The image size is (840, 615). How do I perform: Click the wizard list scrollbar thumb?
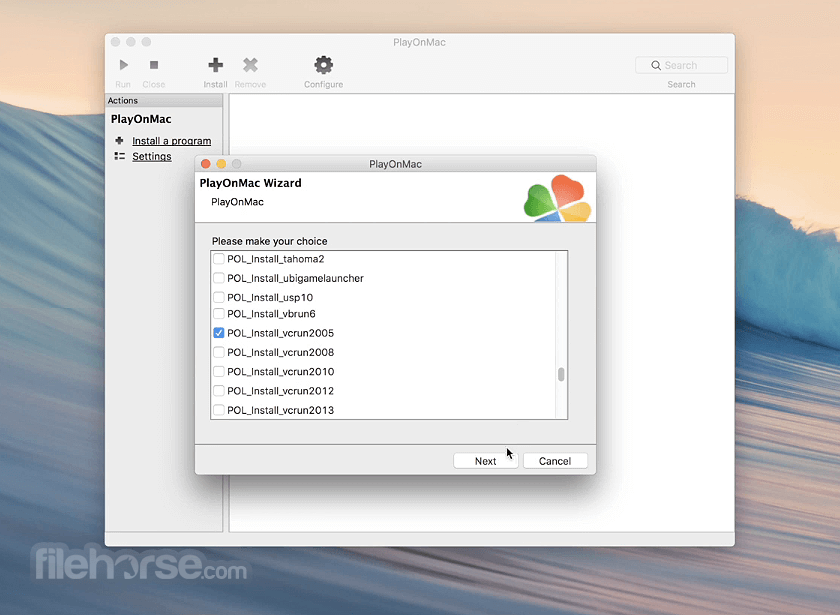click(561, 374)
